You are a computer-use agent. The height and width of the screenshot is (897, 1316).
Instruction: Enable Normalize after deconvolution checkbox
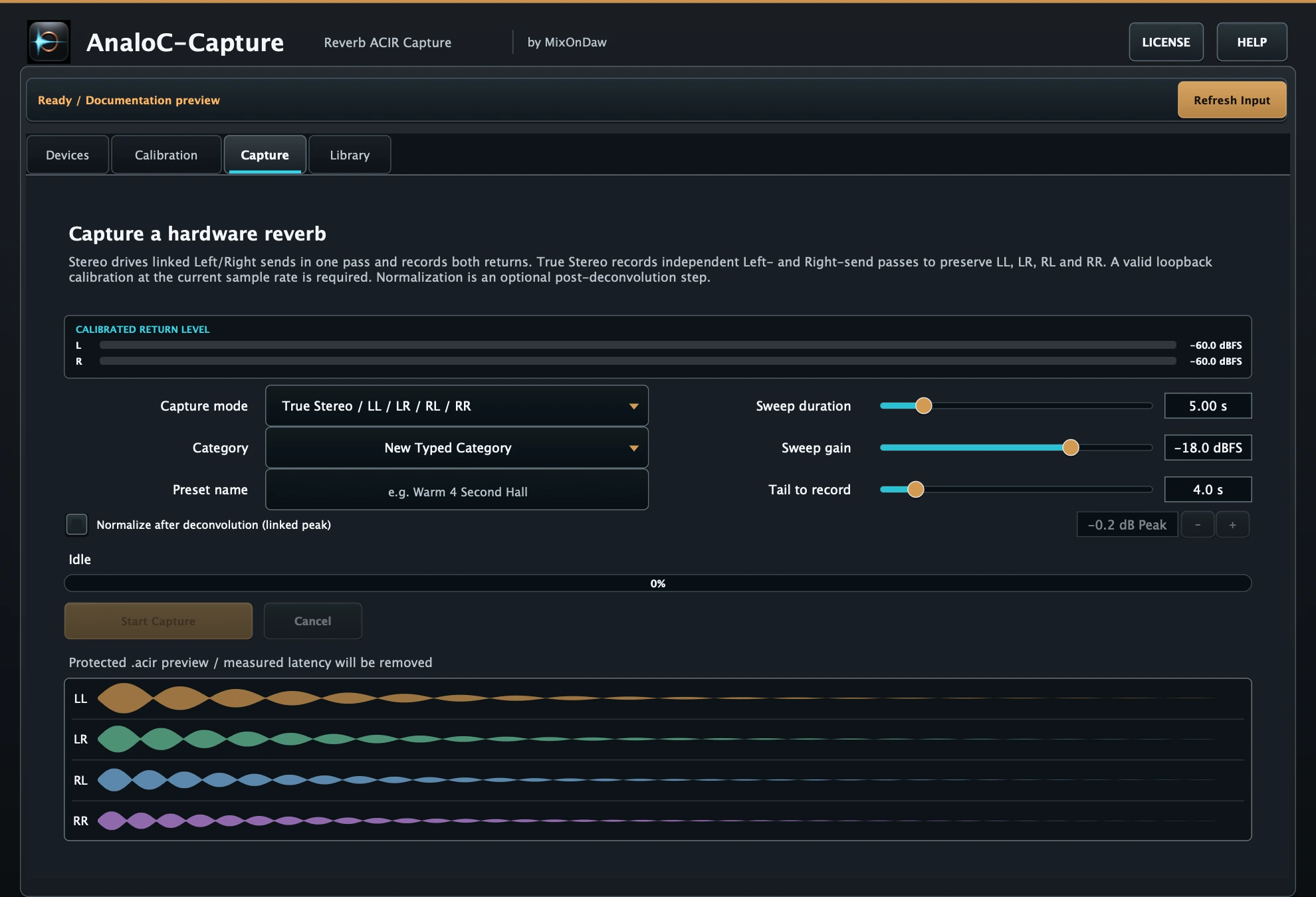point(76,524)
